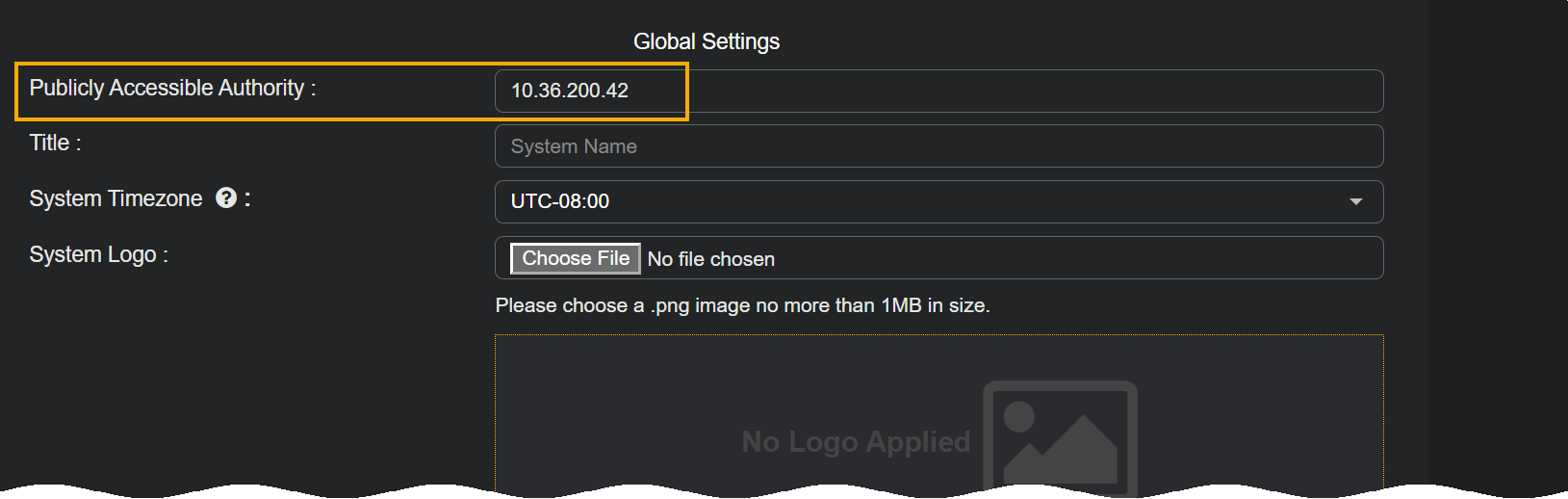The width and height of the screenshot is (1568, 499).
Task: Click the Global Settings heading
Action: tap(707, 41)
